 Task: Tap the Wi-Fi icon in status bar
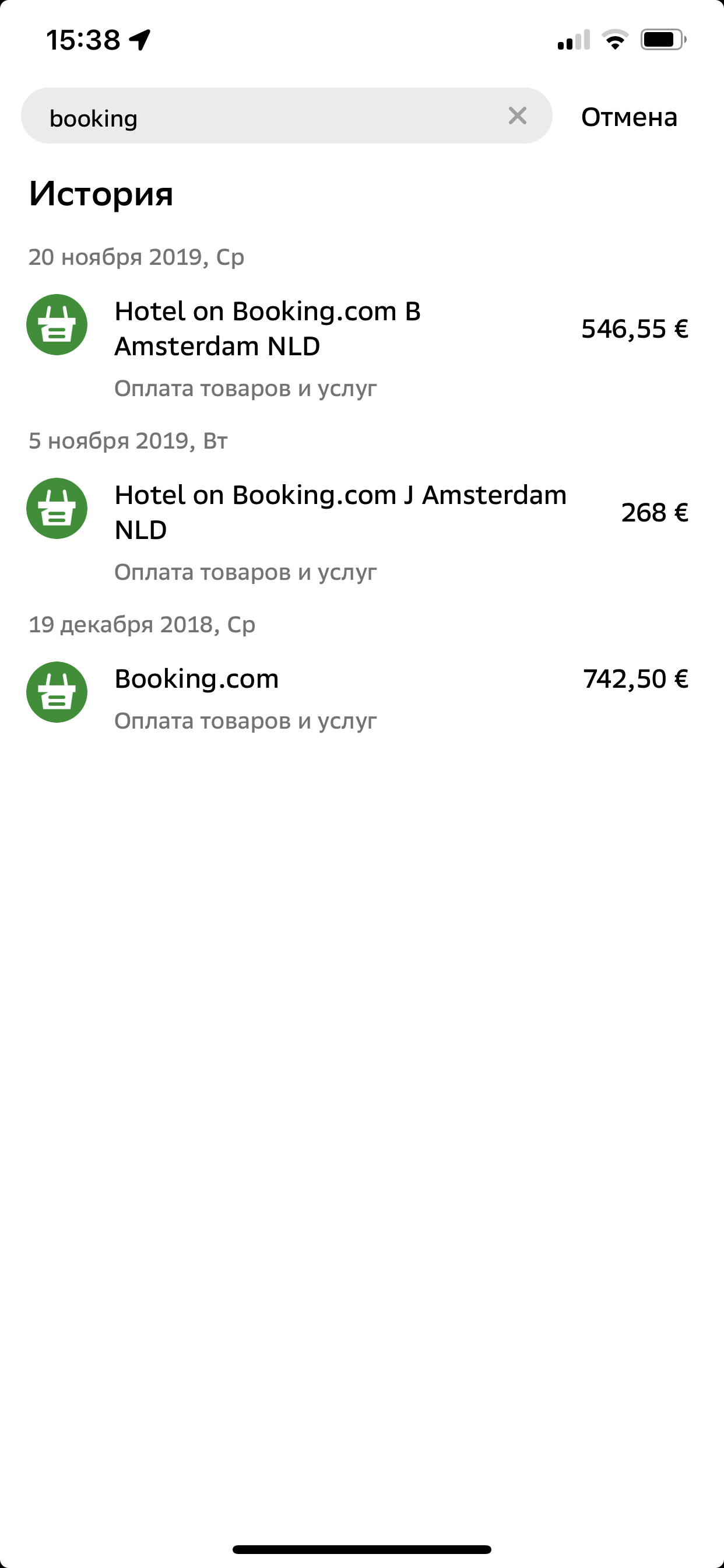point(614,40)
